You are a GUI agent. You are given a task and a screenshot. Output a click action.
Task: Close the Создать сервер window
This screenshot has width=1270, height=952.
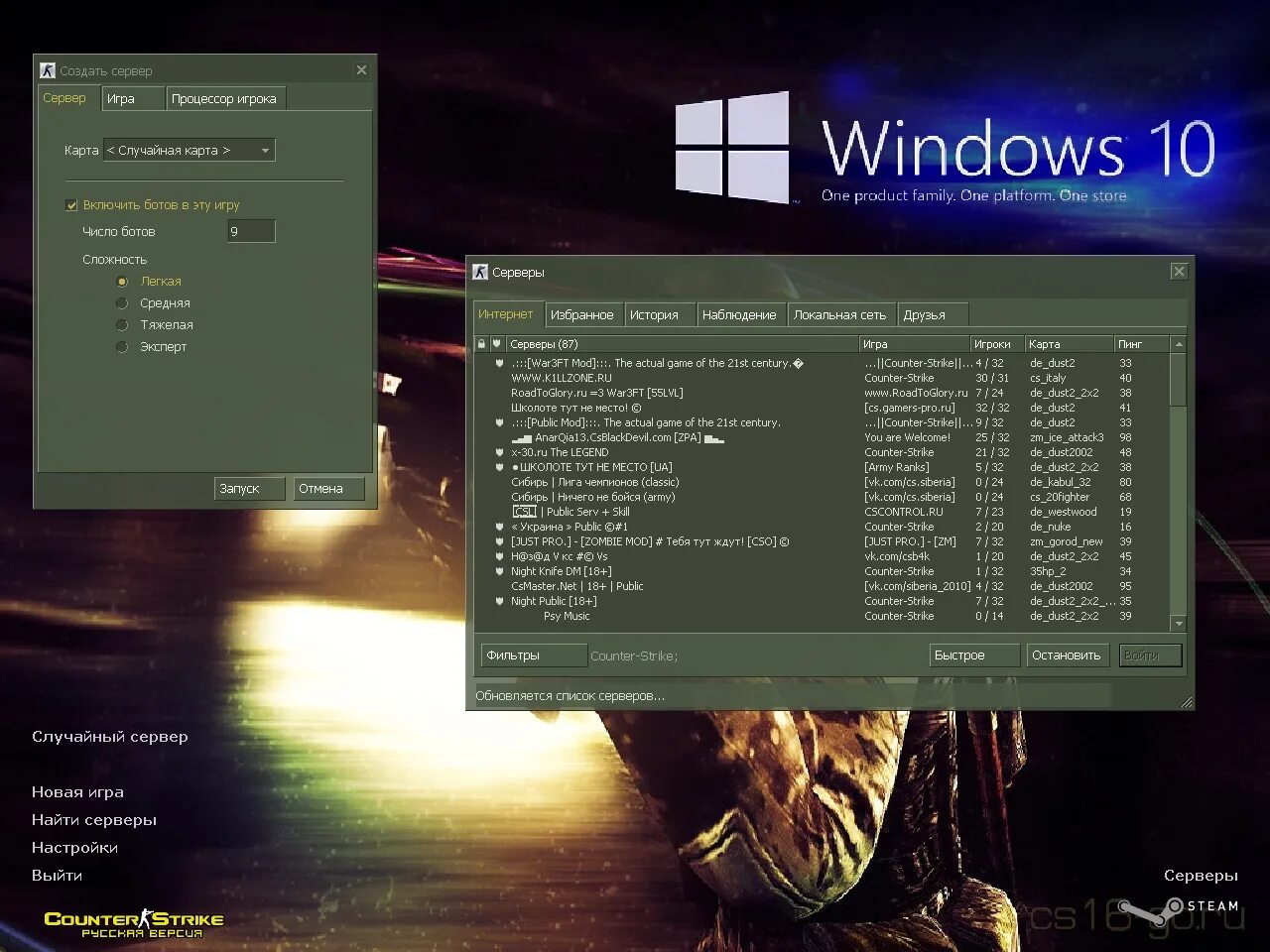coord(361,70)
